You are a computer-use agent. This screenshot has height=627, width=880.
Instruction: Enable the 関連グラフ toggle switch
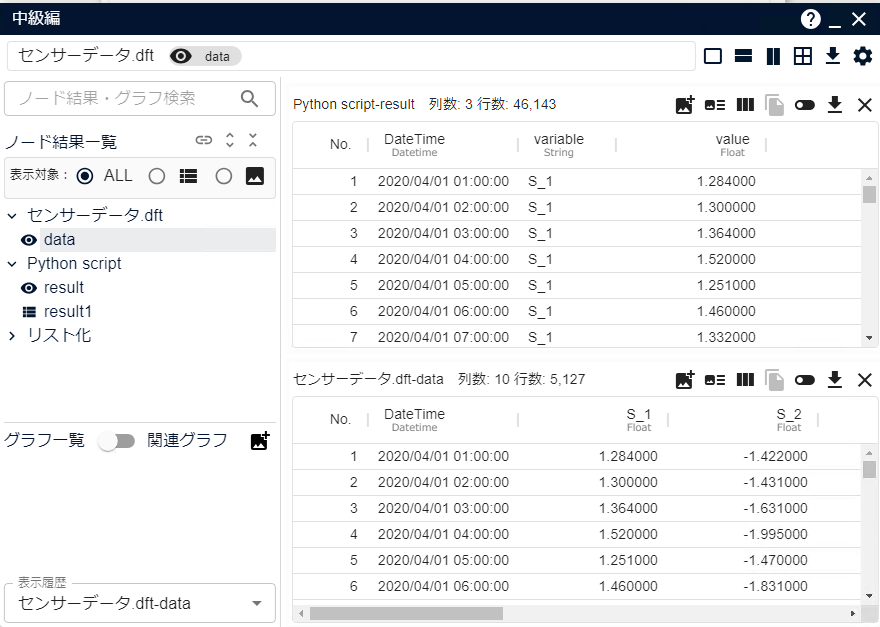coord(117,441)
